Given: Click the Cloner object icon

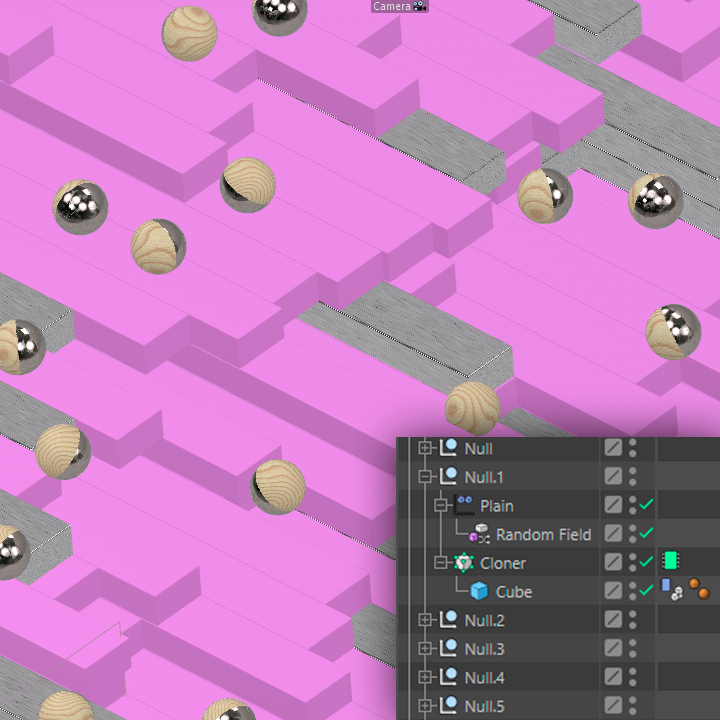Looking at the screenshot, I should pyautogui.click(x=464, y=562).
